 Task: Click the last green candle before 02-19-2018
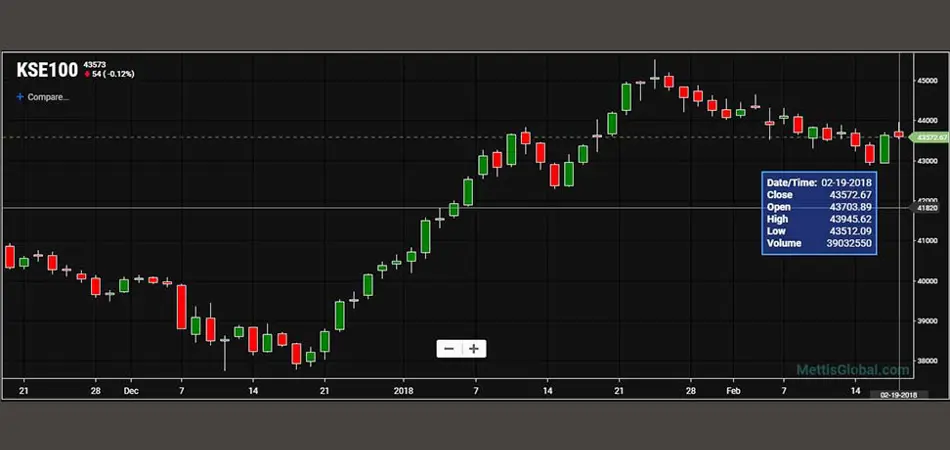(885, 149)
